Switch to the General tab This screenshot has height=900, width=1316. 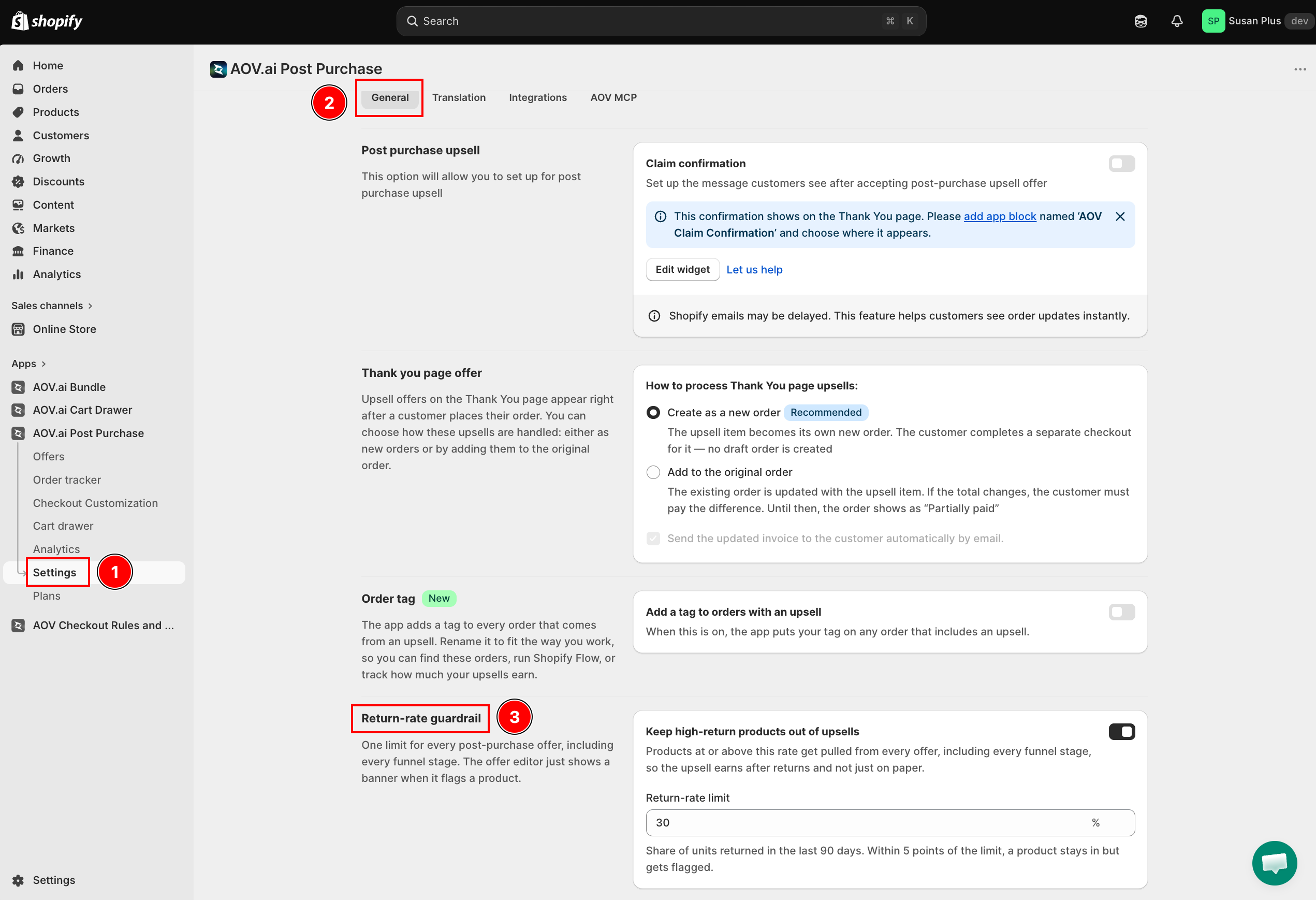[390, 97]
